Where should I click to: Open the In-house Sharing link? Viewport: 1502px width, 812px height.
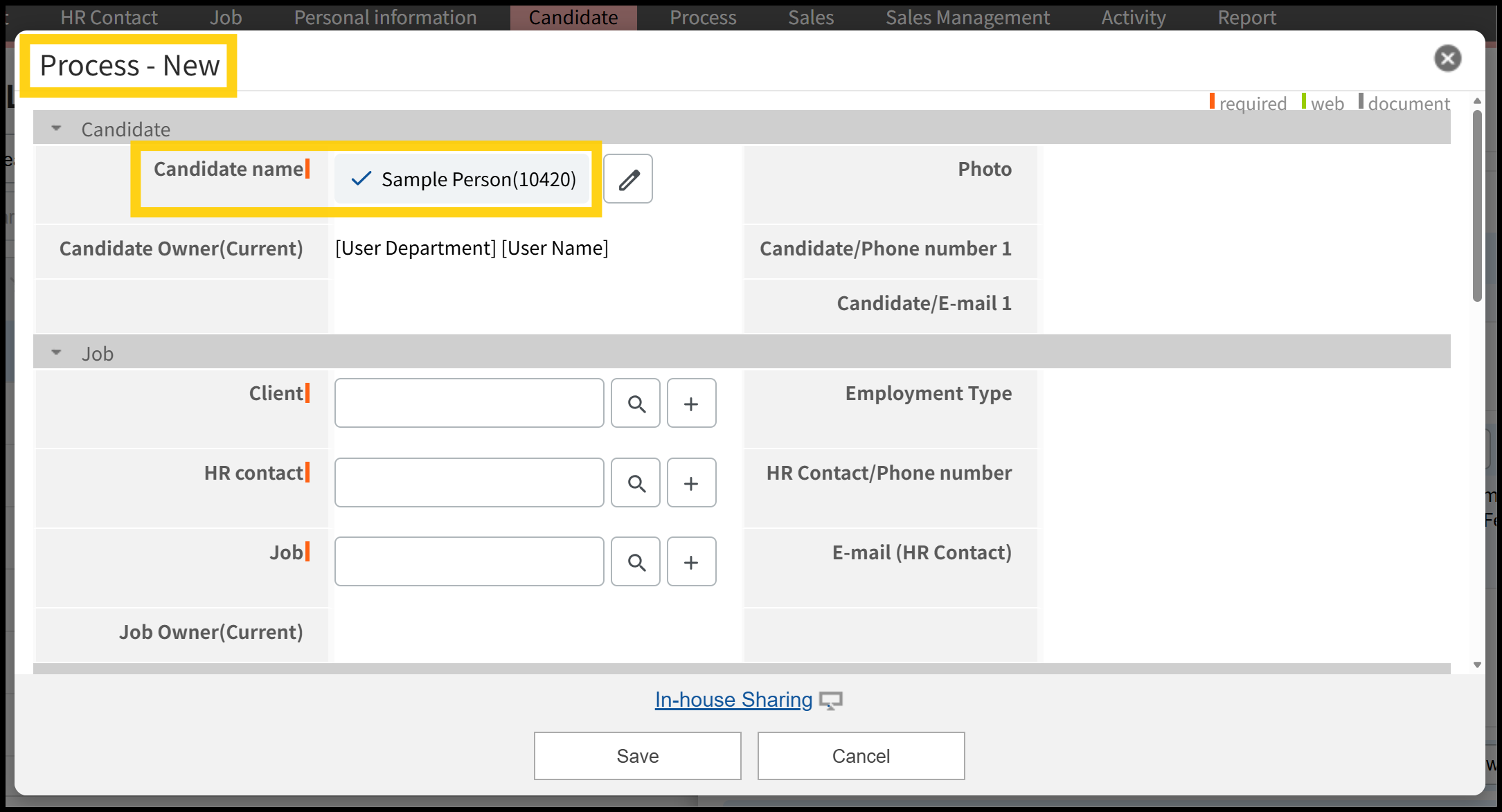[733, 700]
